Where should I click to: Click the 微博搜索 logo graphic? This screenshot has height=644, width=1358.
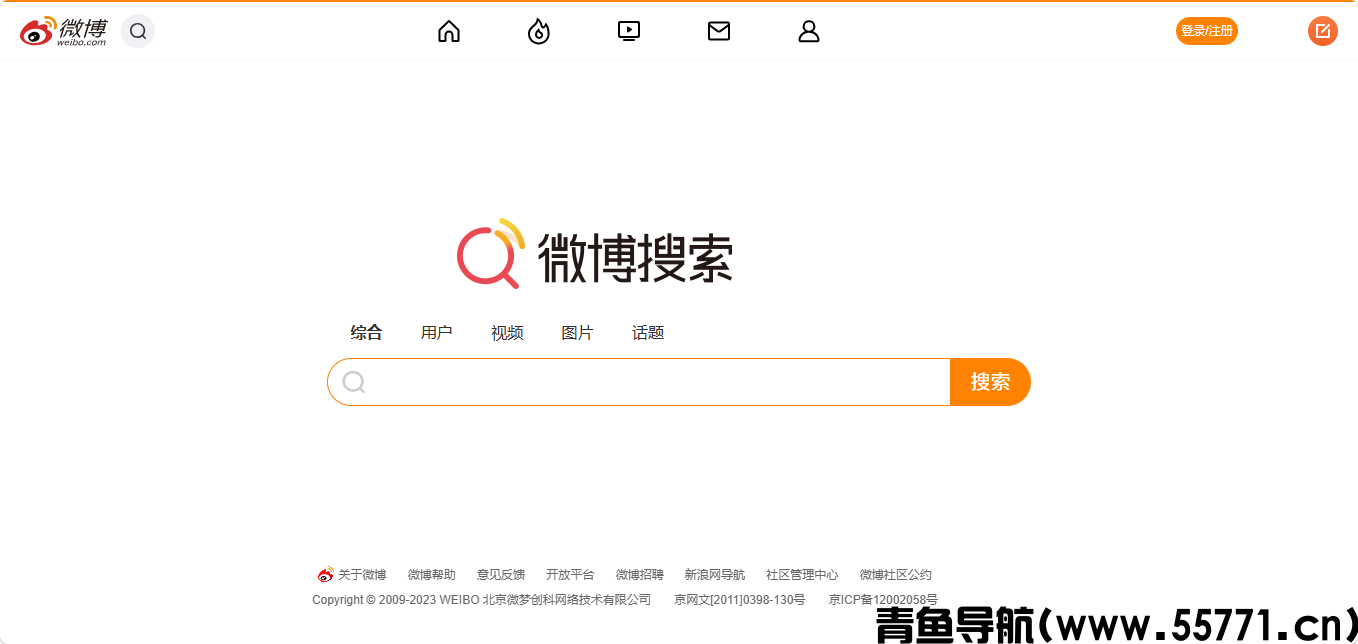click(x=595, y=253)
